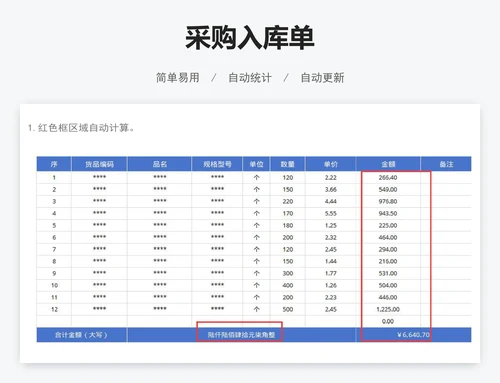Click the amount cell 976.80
The width and height of the screenshot is (500, 383).
388,201
